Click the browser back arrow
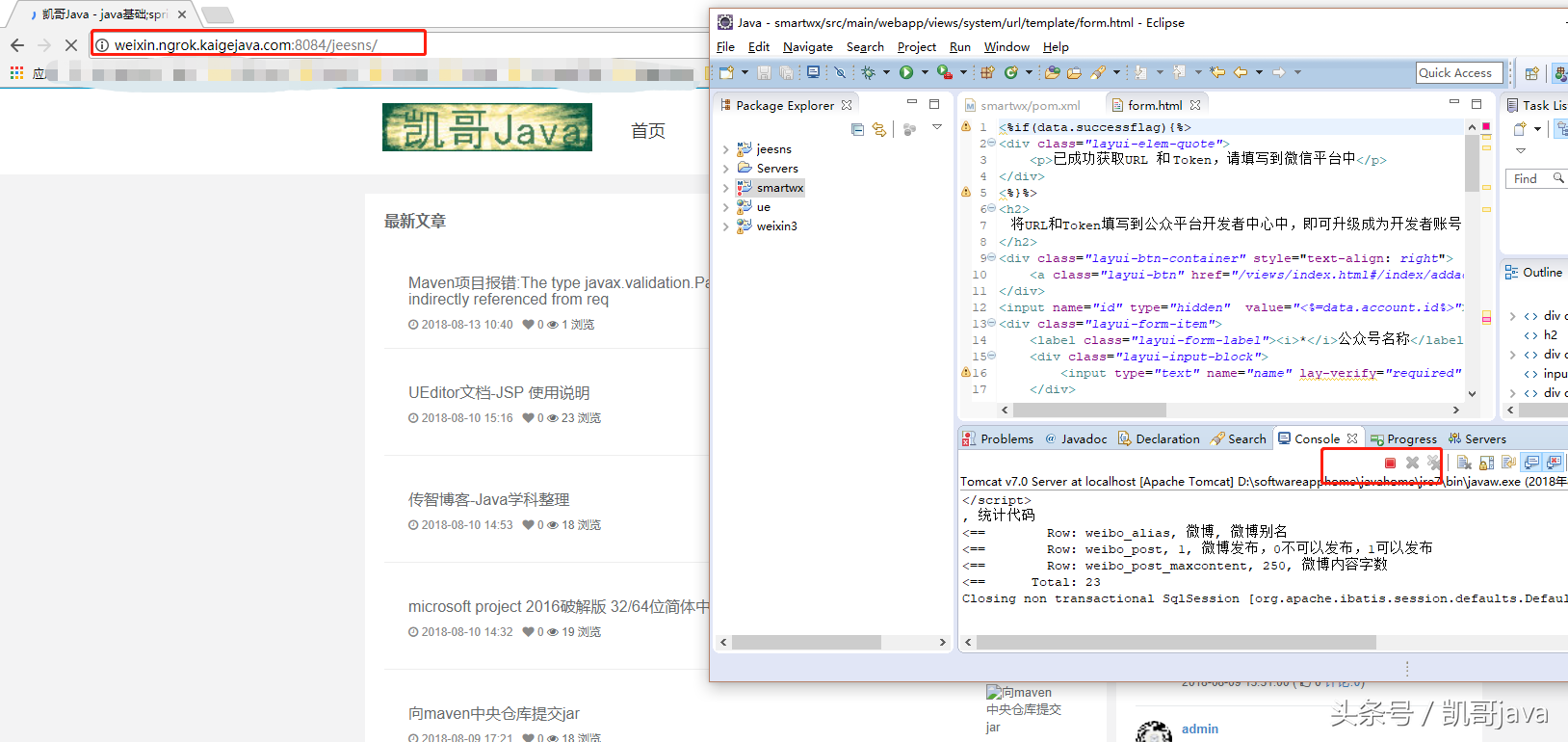This screenshot has width=1568, height=742. click(17, 44)
